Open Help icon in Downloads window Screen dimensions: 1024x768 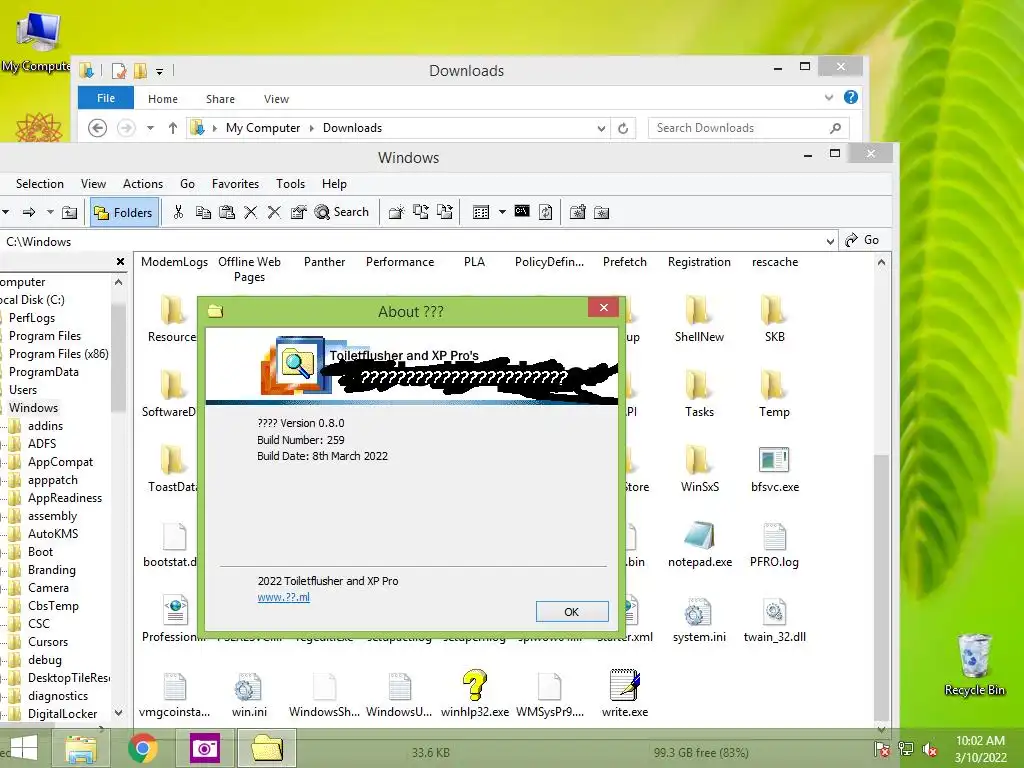(x=850, y=97)
